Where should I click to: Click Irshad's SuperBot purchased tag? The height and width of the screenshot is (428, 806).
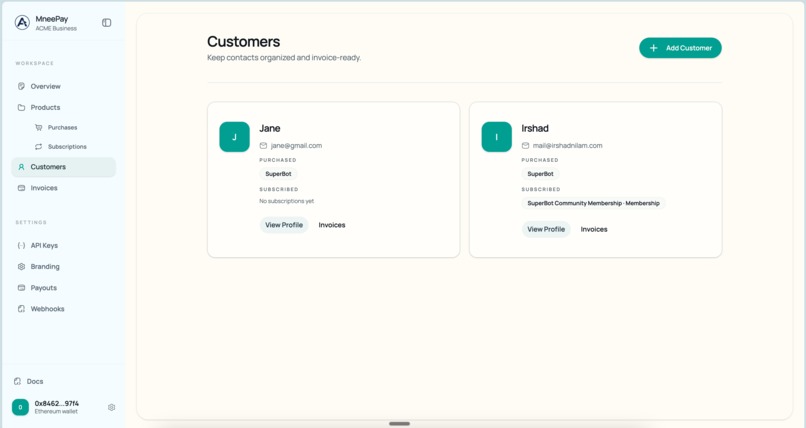540,174
